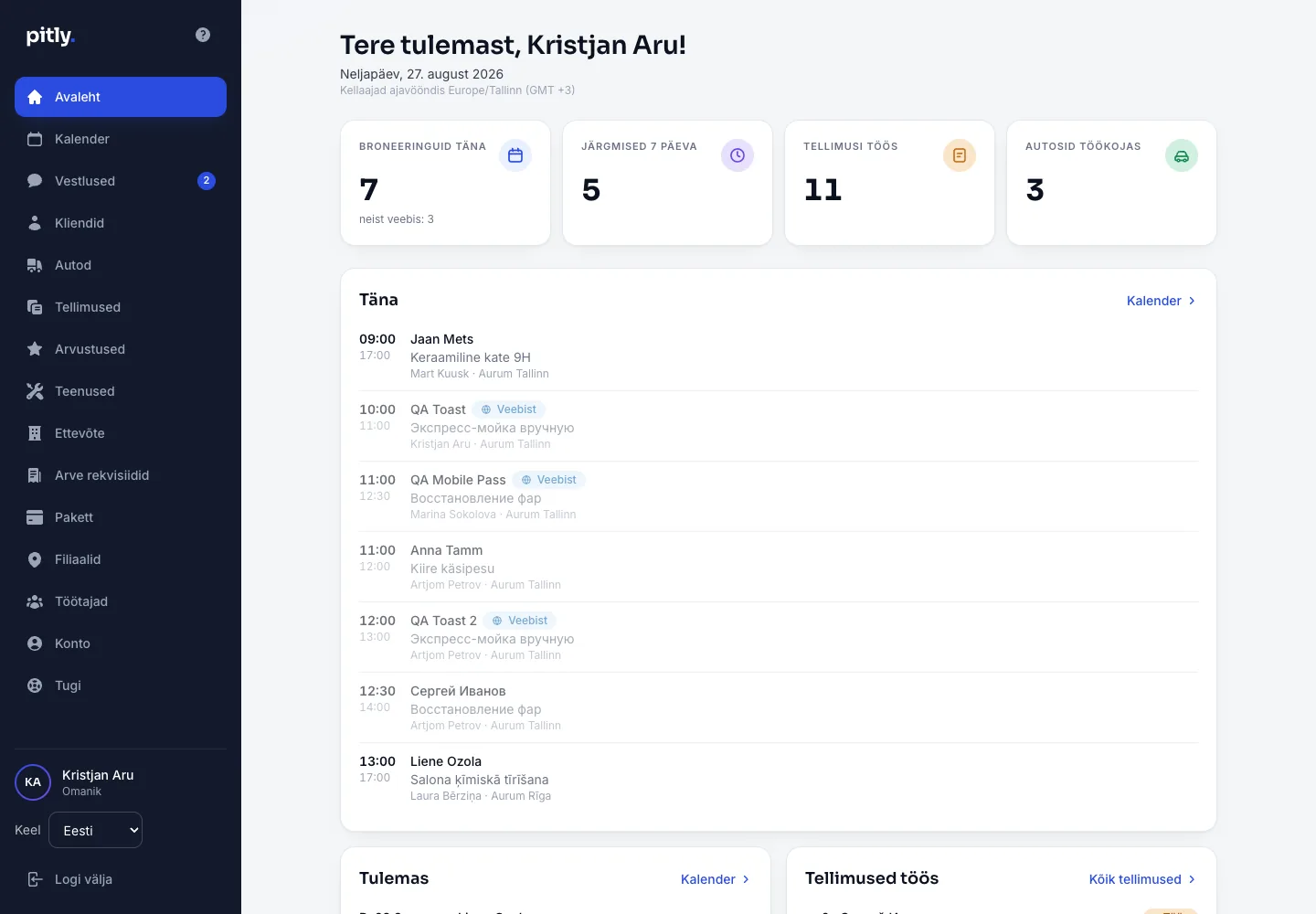Select the Jaan Mets booking

click(779, 356)
